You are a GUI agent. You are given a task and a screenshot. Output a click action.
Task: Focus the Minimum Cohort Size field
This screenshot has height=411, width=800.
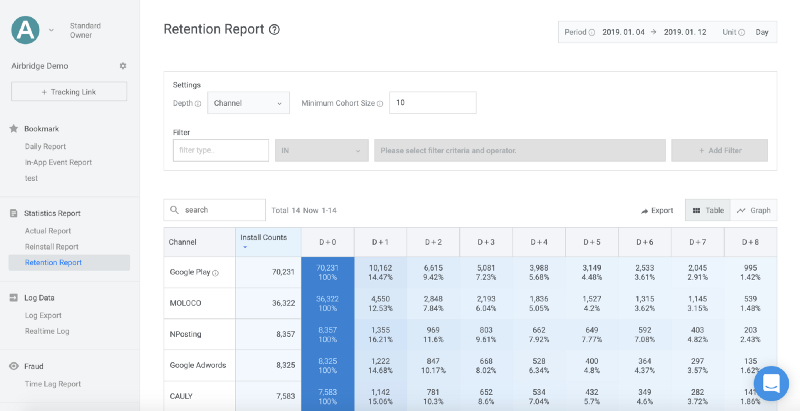pyautogui.click(x=433, y=102)
